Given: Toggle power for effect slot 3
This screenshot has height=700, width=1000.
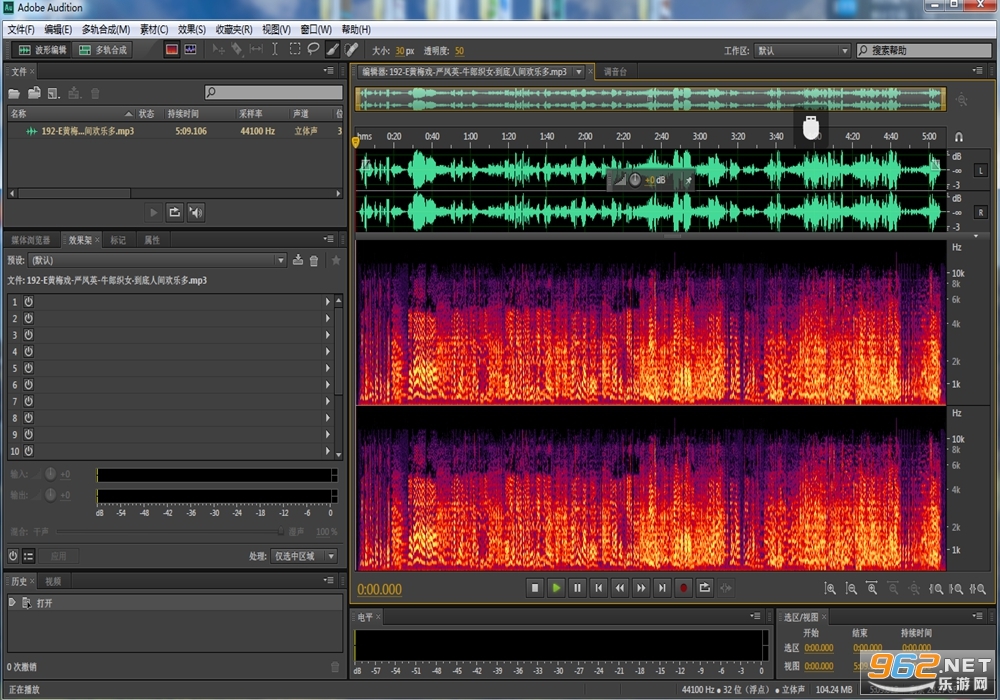Looking at the screenshot, I should (x=29, y=335).
